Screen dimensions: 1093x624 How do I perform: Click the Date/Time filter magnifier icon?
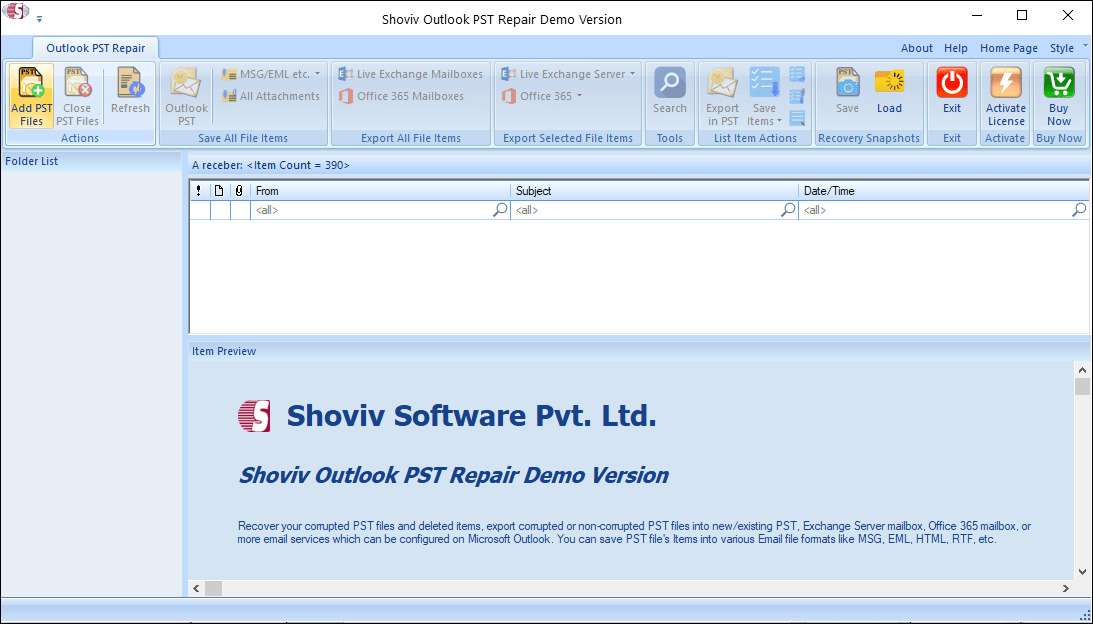tap(1080, 209)
